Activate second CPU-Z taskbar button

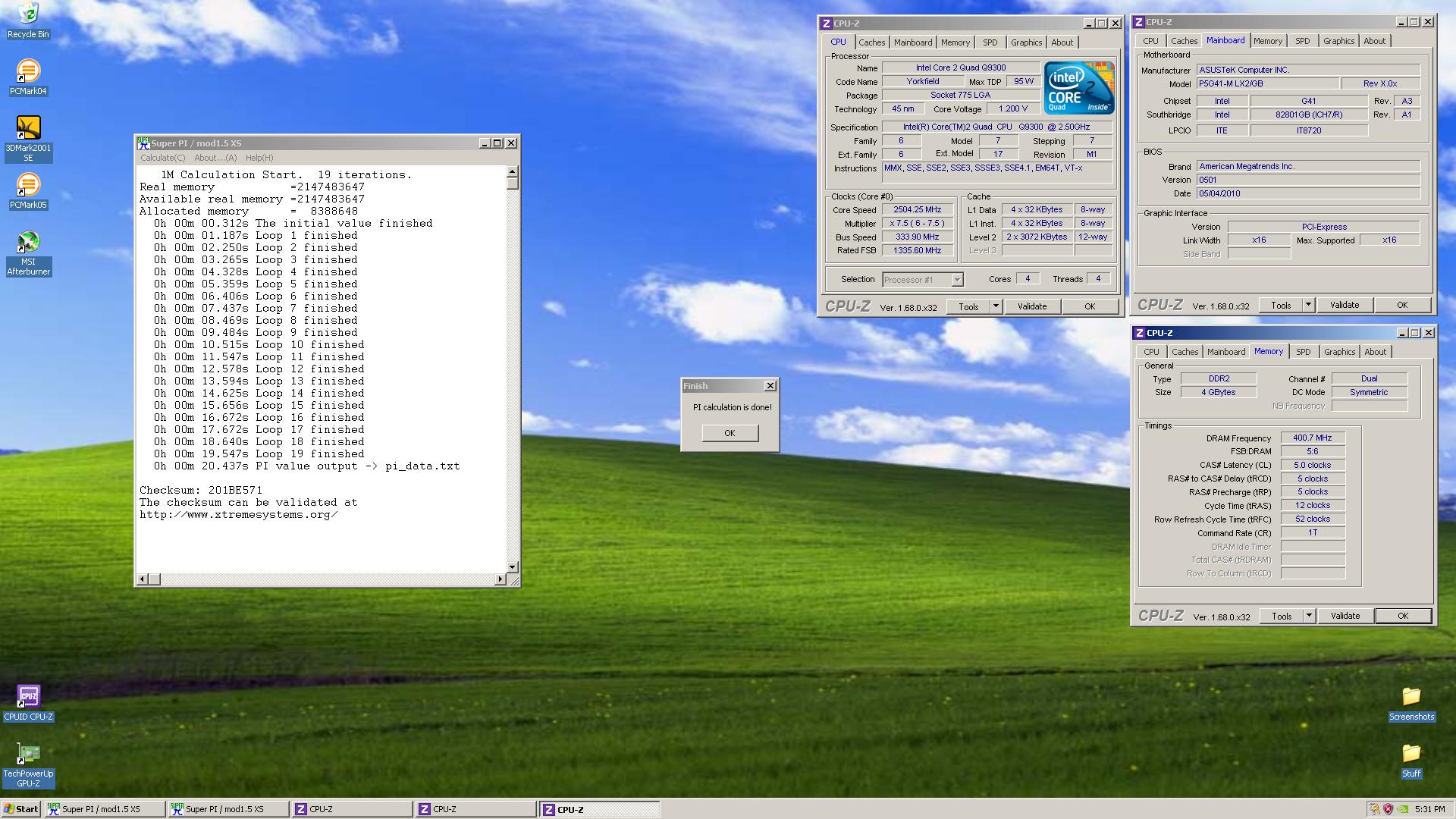tap(475, 809)
